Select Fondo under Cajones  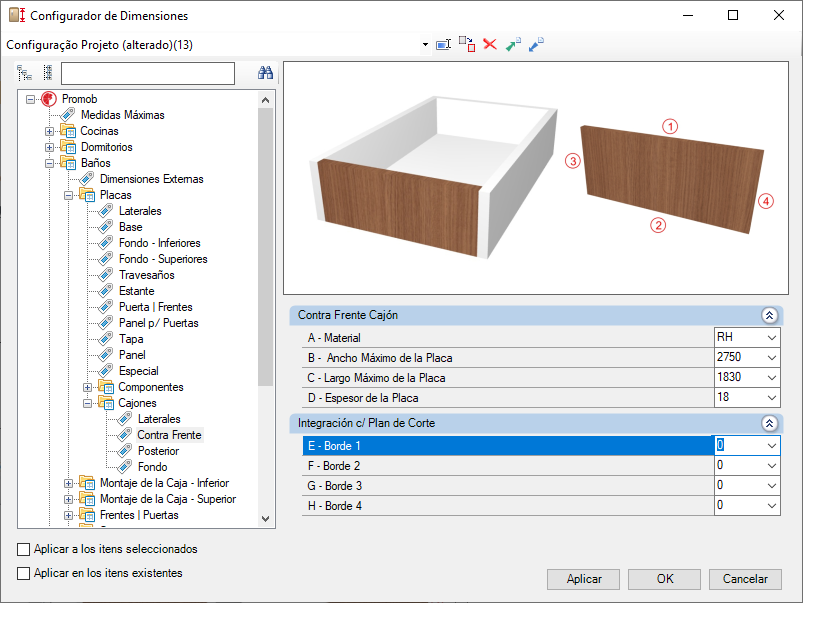point(153,467)
